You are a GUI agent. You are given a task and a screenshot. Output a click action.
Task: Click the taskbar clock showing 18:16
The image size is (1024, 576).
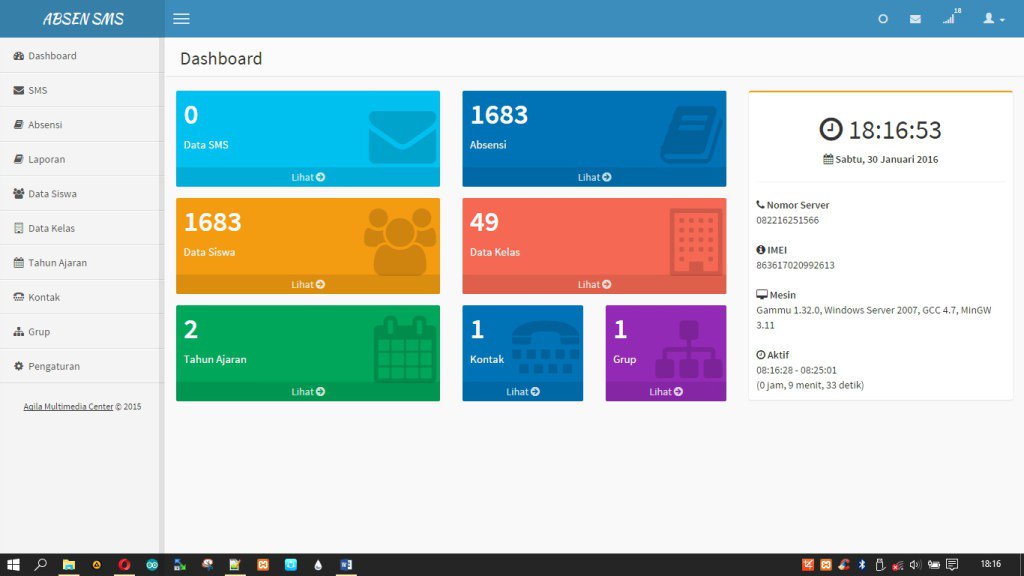990,564
